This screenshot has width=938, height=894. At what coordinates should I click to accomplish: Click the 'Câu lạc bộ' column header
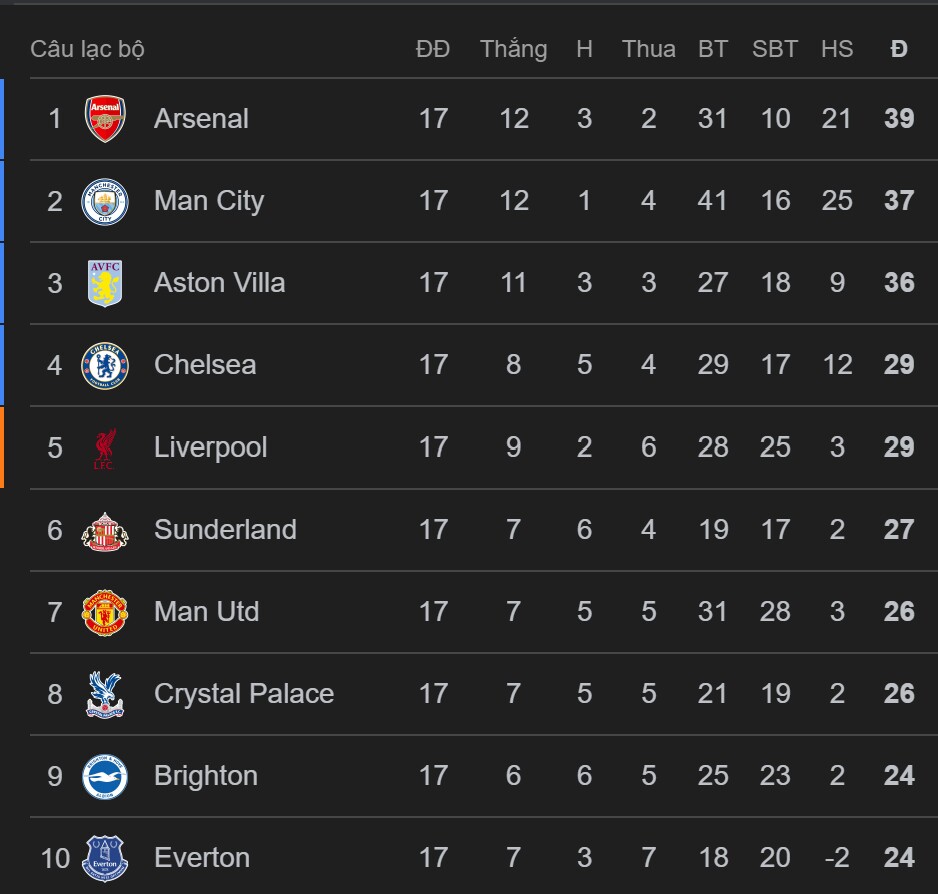[87, 49]
